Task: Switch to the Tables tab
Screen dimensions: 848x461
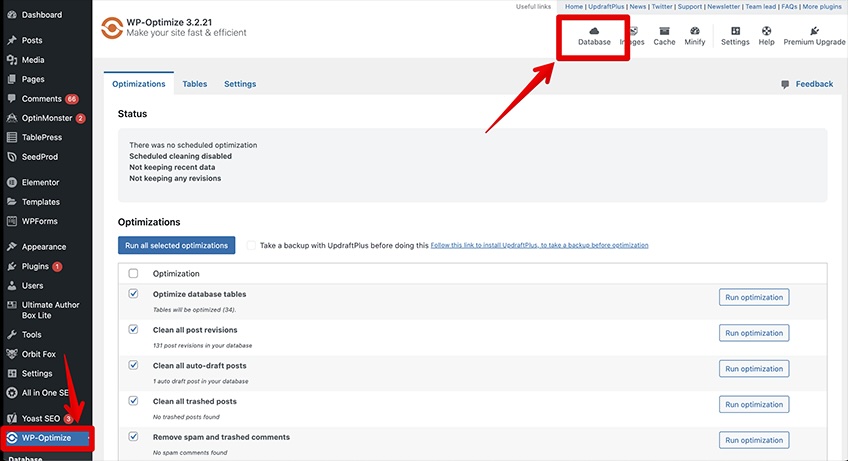Action: 195,84
